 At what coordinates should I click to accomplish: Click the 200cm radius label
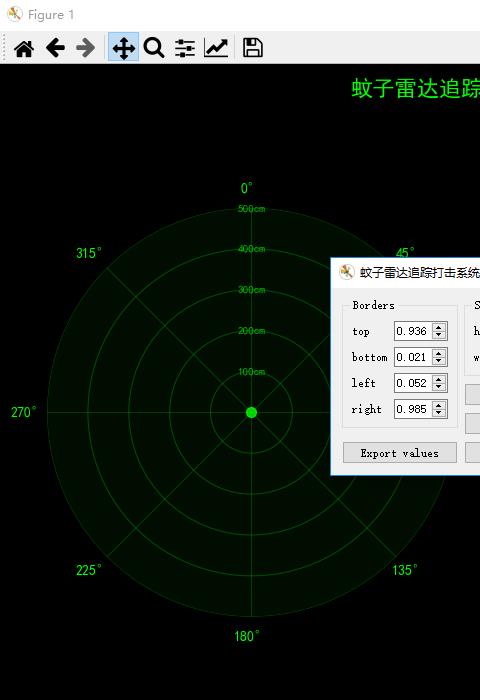[x=251, y=331]
